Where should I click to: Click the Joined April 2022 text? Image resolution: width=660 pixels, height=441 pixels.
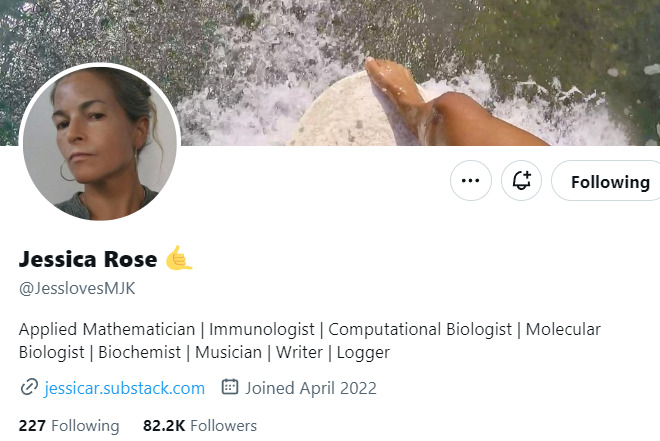(311, 387)
